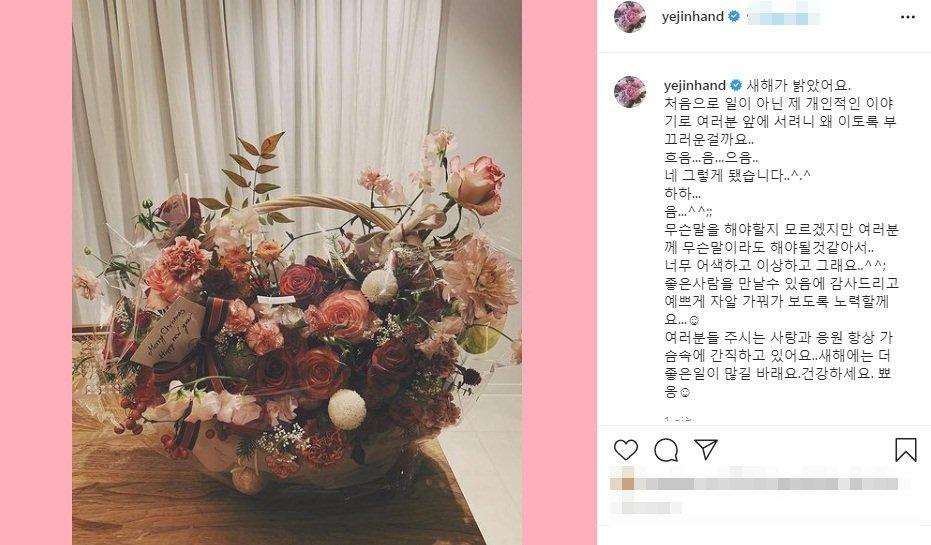The height and width of the screenshot is (545, 931).
Task: Like the post with the heart icon
Action: tap(625, 450)
